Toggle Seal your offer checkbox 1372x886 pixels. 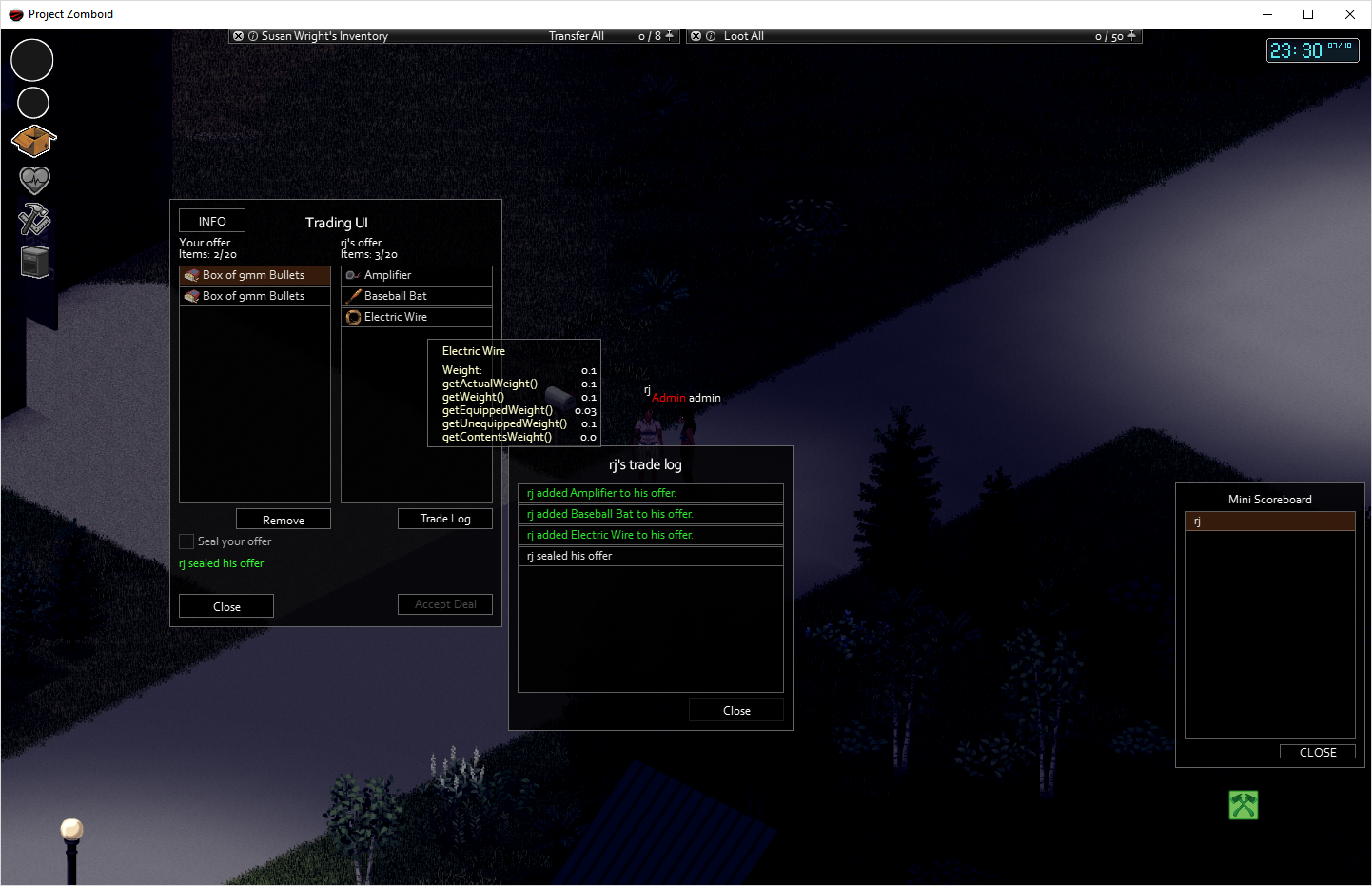click(186, 541)
